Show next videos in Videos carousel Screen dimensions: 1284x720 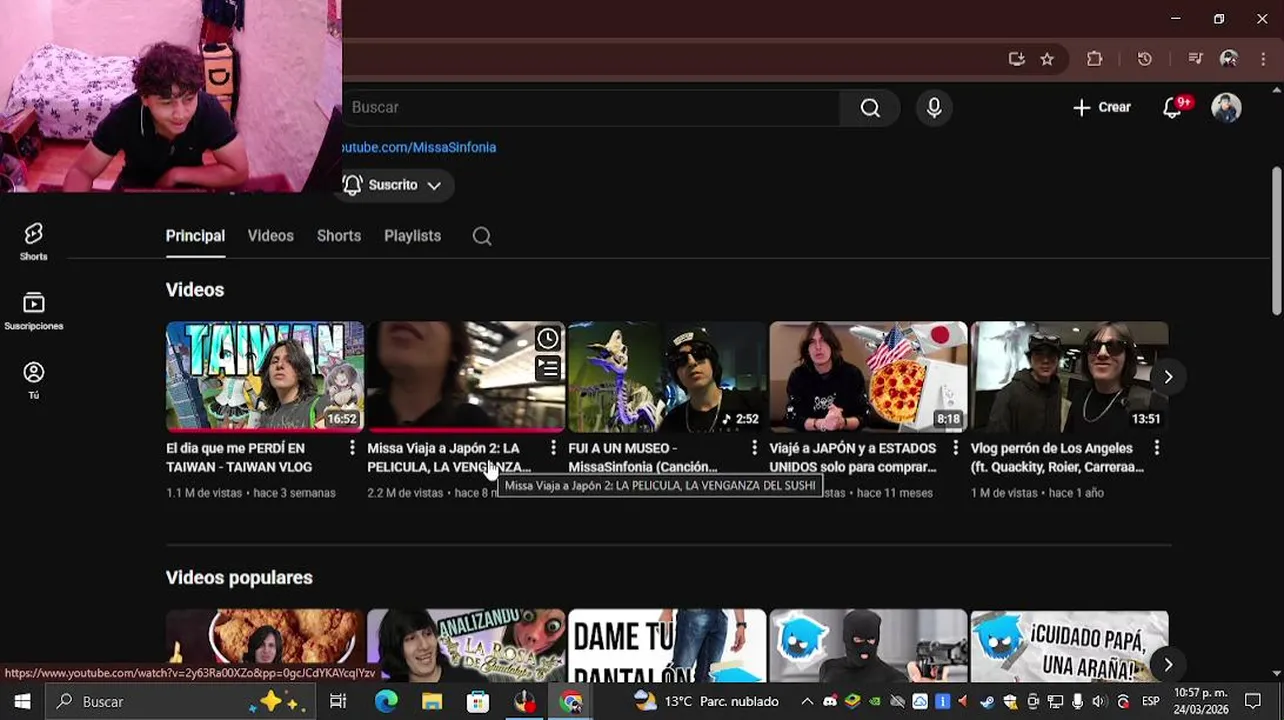click(1167, 377)
